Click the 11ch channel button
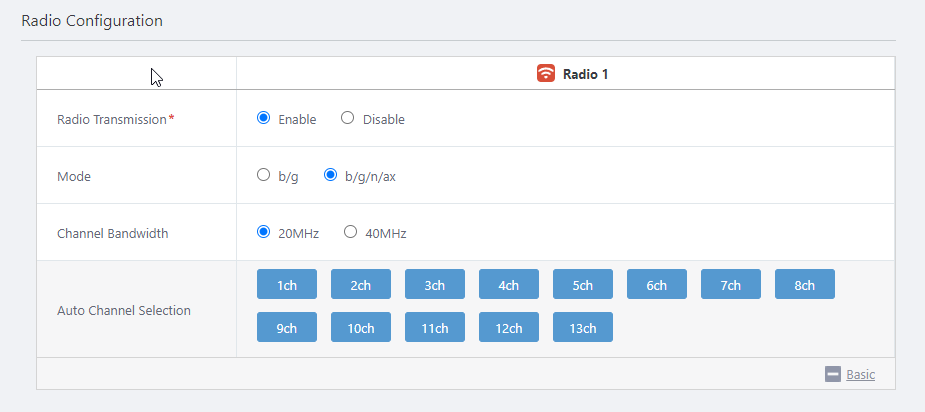This screenshot has width=925, height=412. click(x=435, y=327)
